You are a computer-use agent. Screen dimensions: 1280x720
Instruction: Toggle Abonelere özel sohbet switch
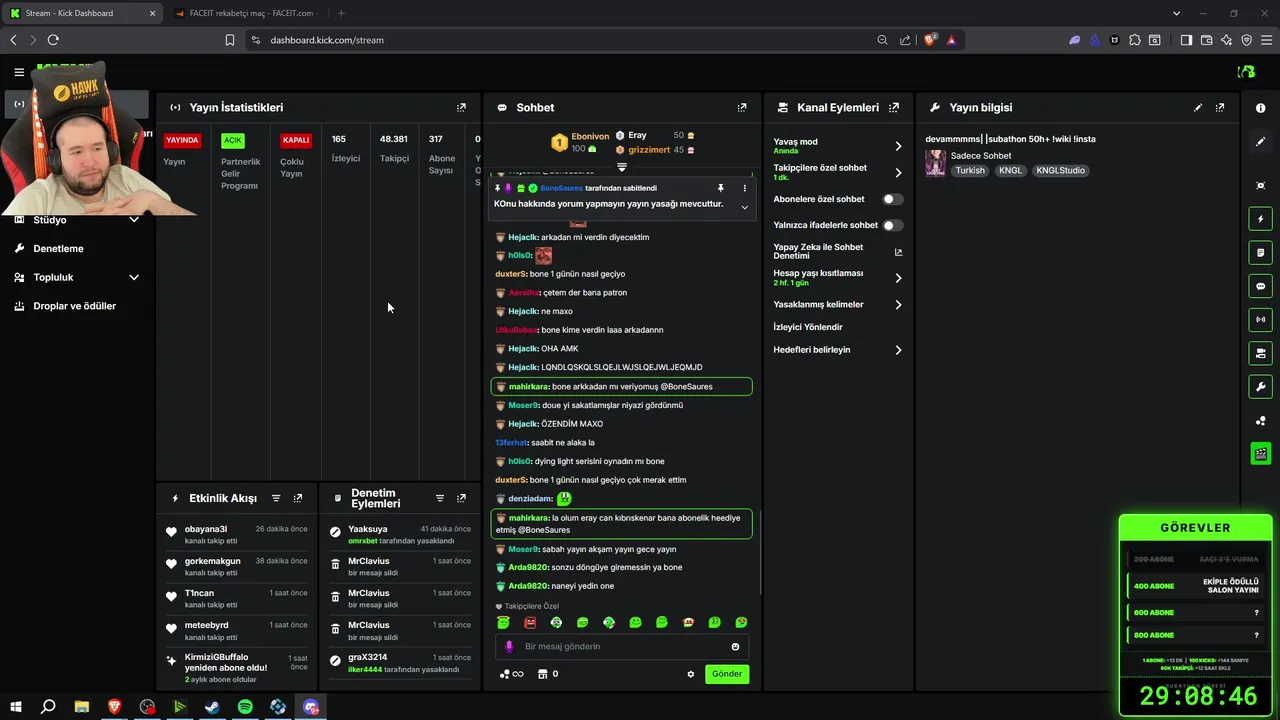click(x=892, y=199)
